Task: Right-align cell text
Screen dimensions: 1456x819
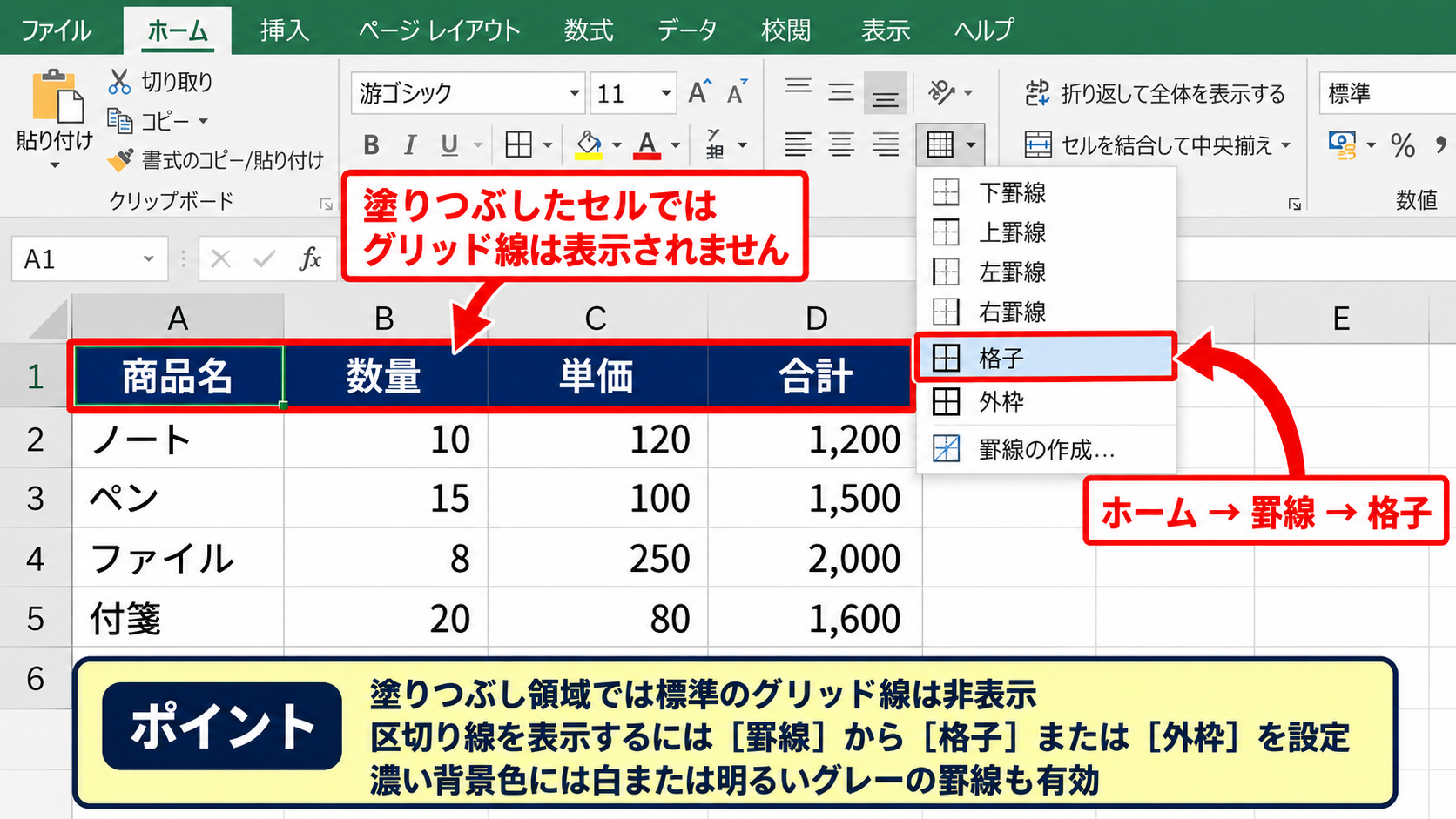Action: pos(886,144)
